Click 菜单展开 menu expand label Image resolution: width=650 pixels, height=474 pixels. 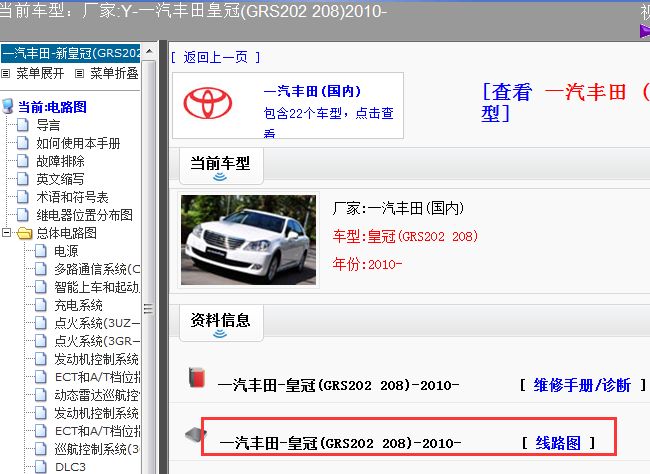(40, 74)
